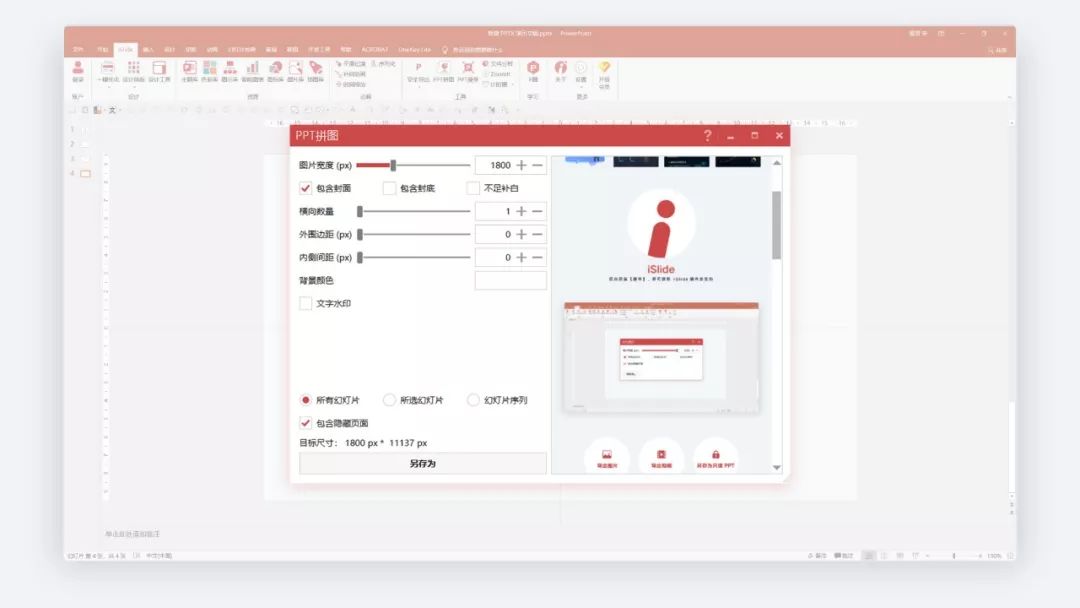Open the iSlide 设置 settings icon

click(581, 71)
